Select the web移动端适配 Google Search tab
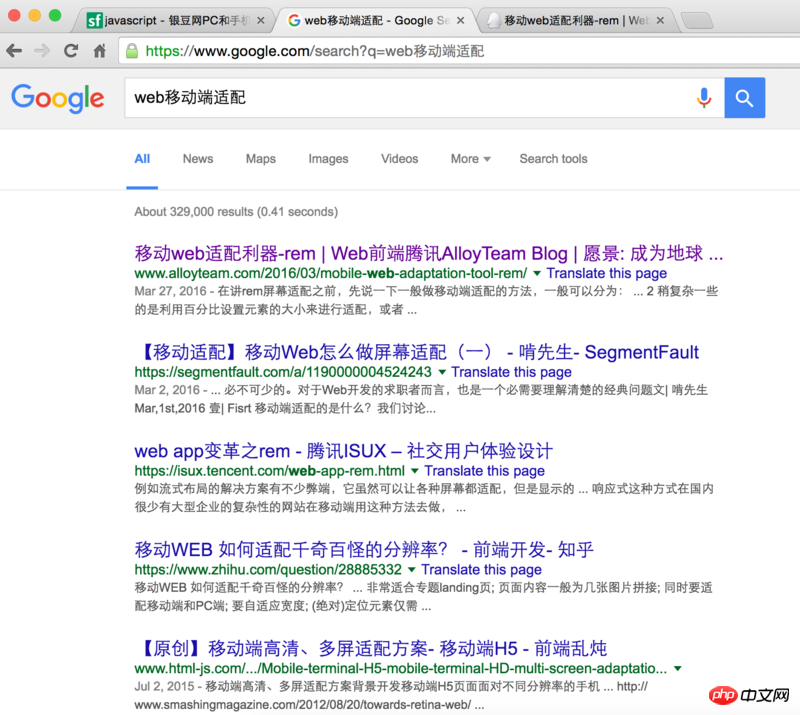This screenshot has height=715, width=800. 377,20
